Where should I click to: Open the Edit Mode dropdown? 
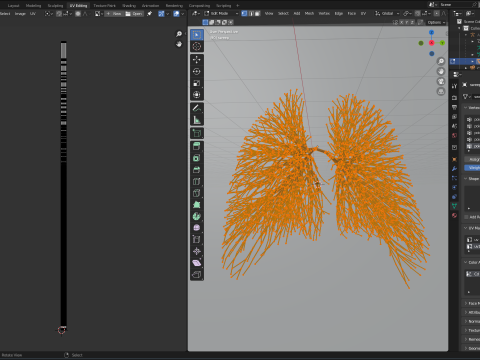[x=221, y=13]
